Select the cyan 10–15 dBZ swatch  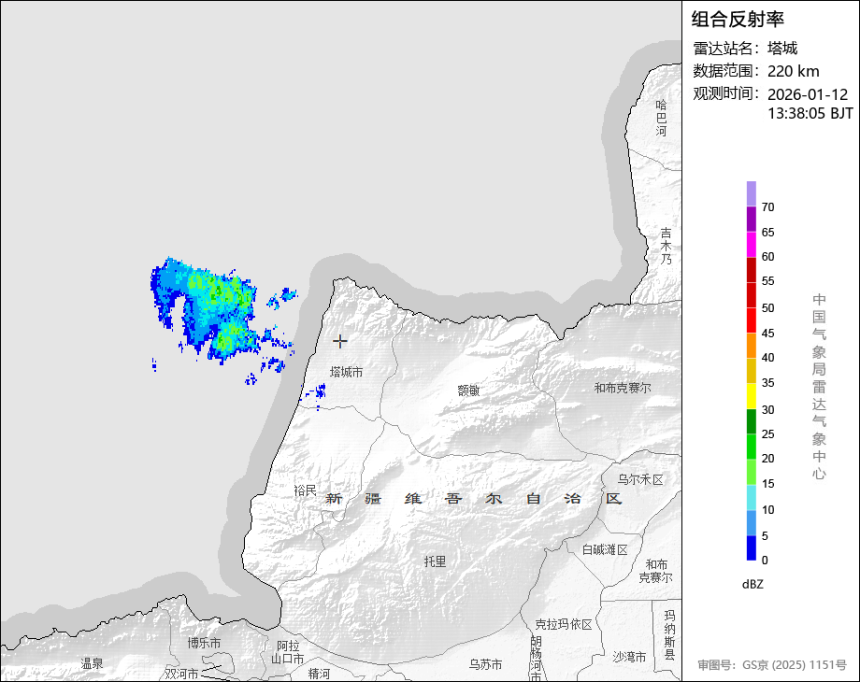pos(751,497)
